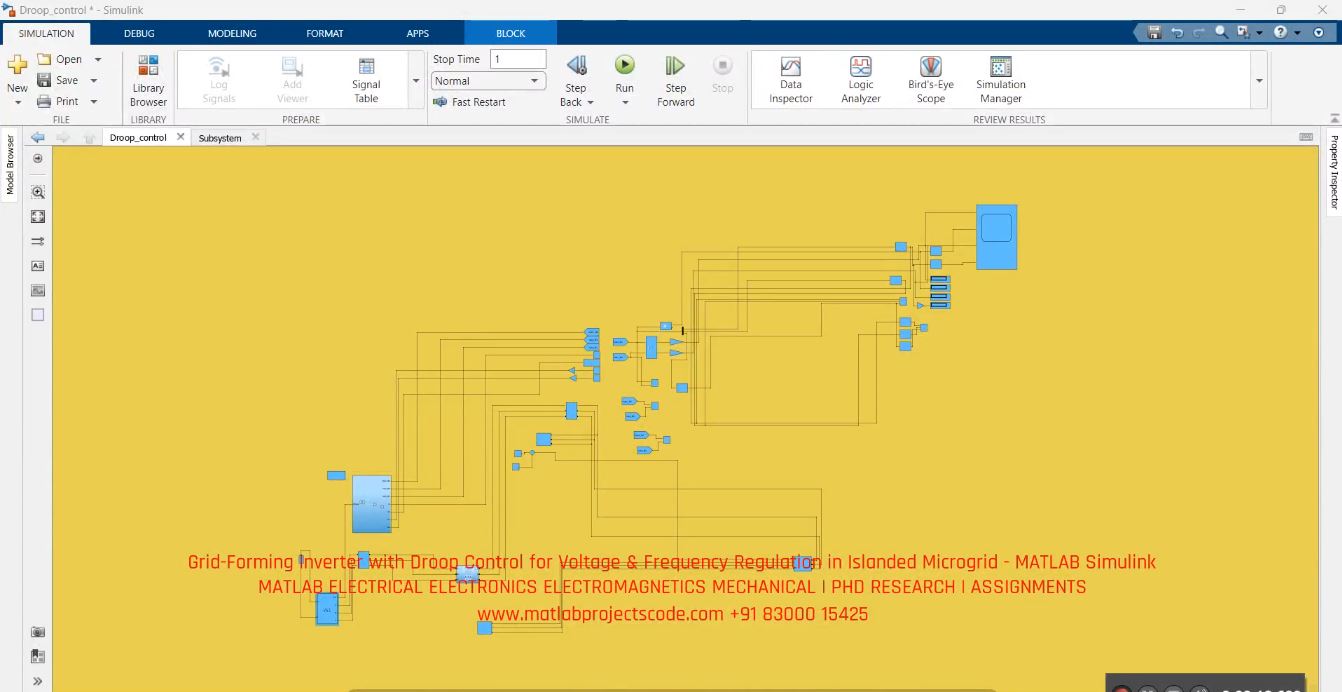Image resolution: width=1342 pixels, height=692 pixels.
Task: Navigate back with the blue arrow
Action: (x=38, y=137)
